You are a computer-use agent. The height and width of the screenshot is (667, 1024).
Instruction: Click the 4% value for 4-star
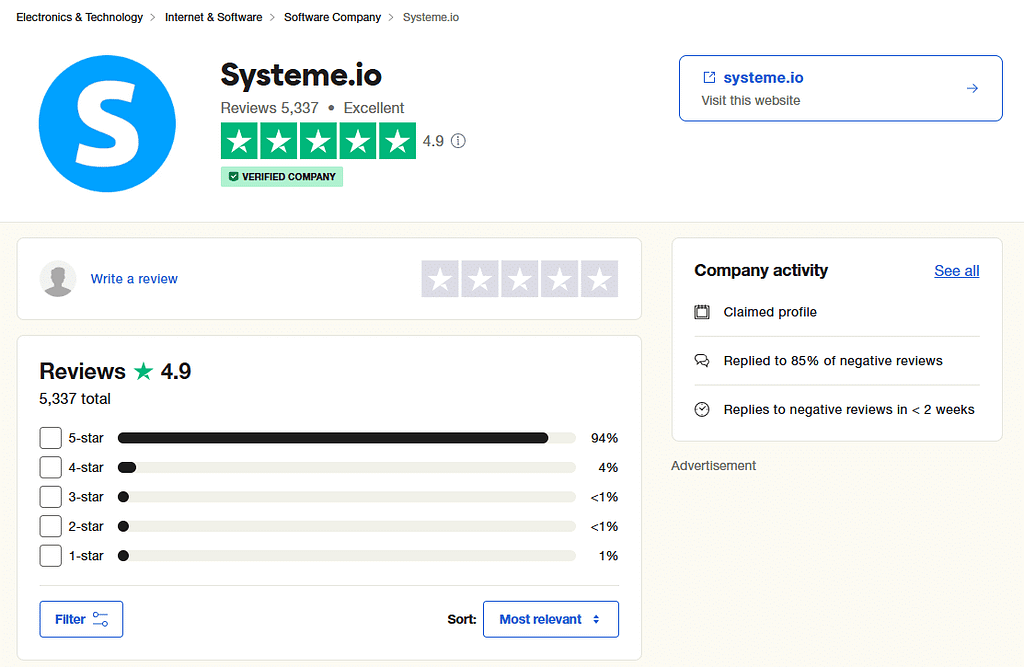(608, 467)
